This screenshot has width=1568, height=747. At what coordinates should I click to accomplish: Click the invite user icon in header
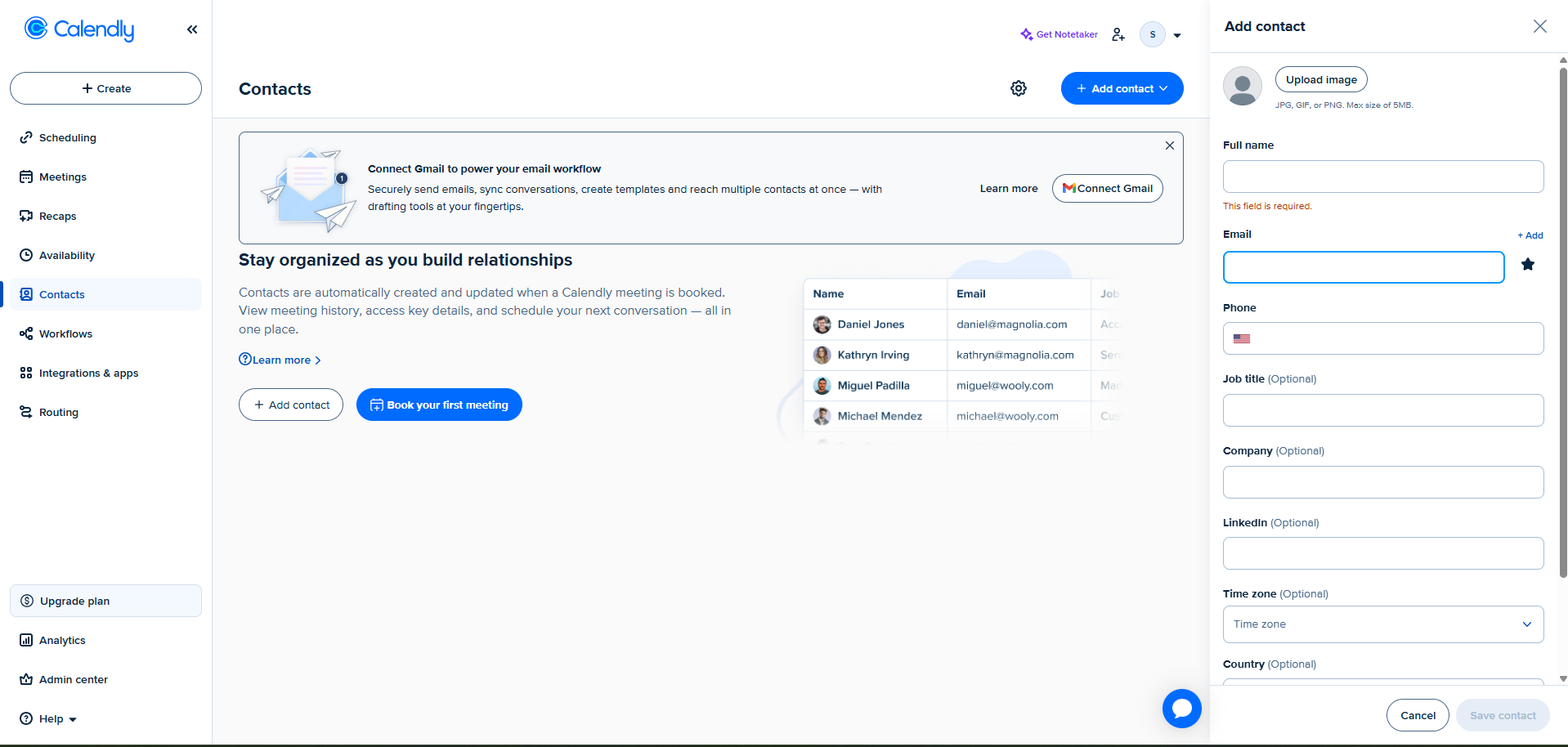click(1118, 34)
